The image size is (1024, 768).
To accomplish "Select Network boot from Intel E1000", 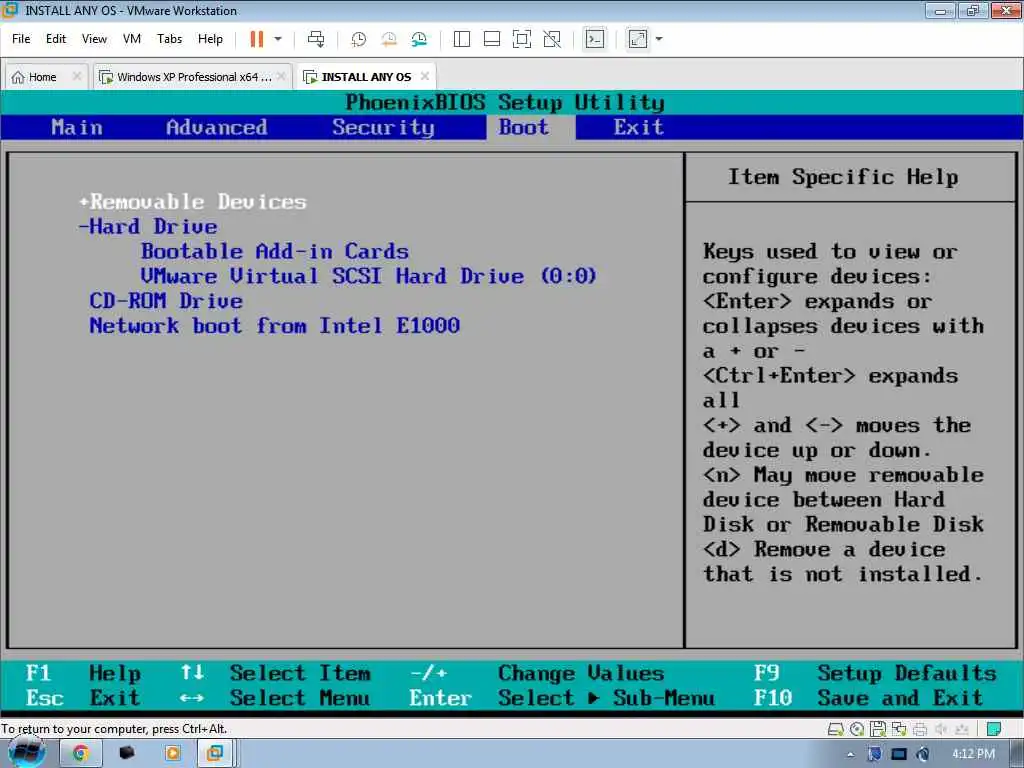I will click(275, 326).
